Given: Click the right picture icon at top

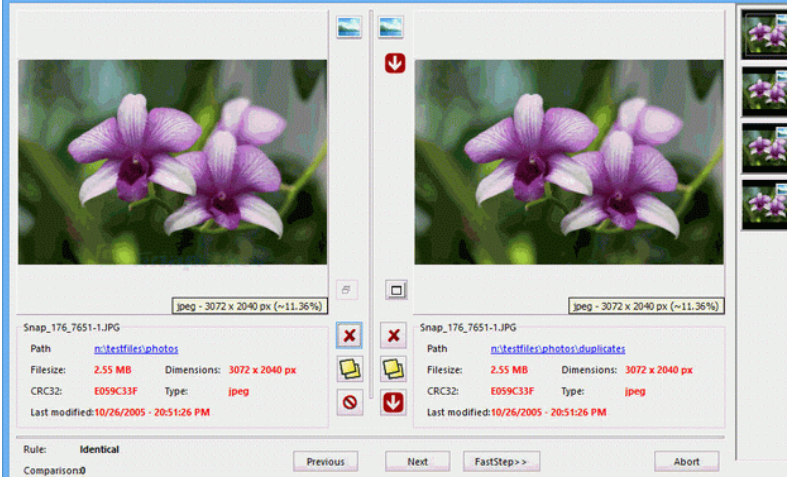Looking at the screenshot, I should [391, 27].
